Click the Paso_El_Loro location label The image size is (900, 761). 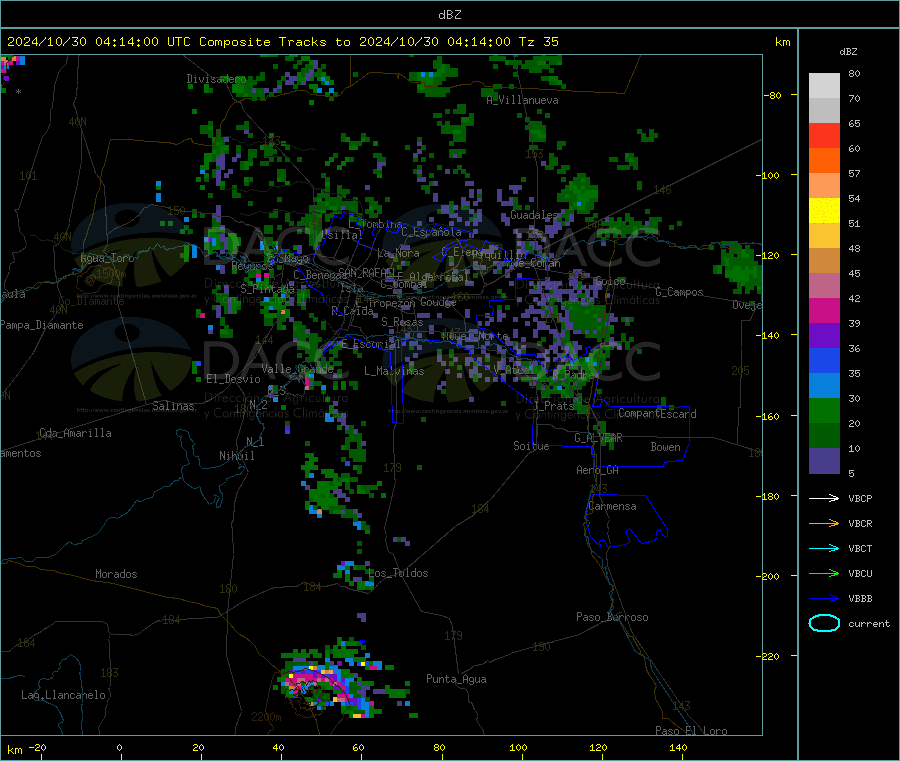pos(691,731)
